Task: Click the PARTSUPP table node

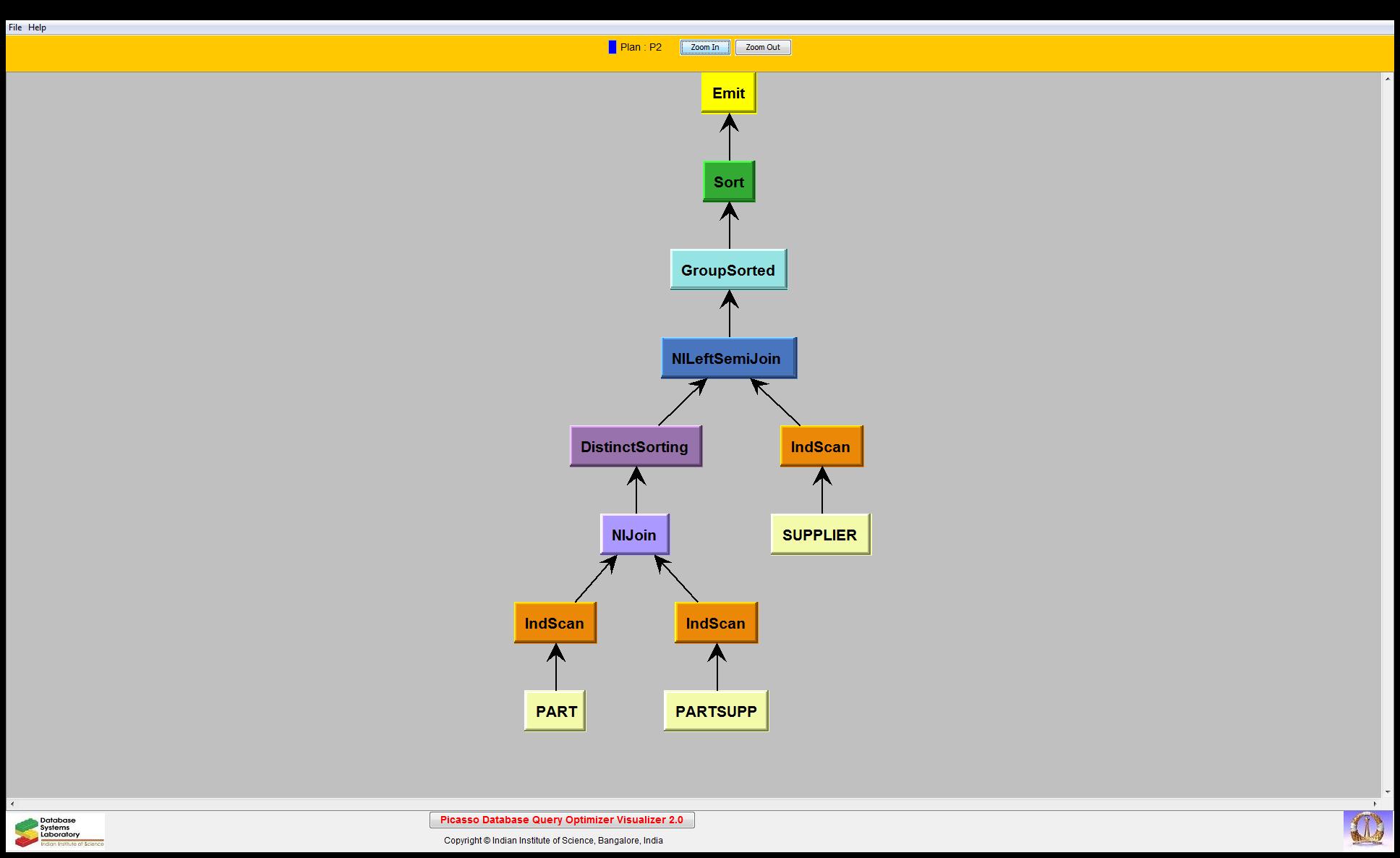Action: (715, 711)
